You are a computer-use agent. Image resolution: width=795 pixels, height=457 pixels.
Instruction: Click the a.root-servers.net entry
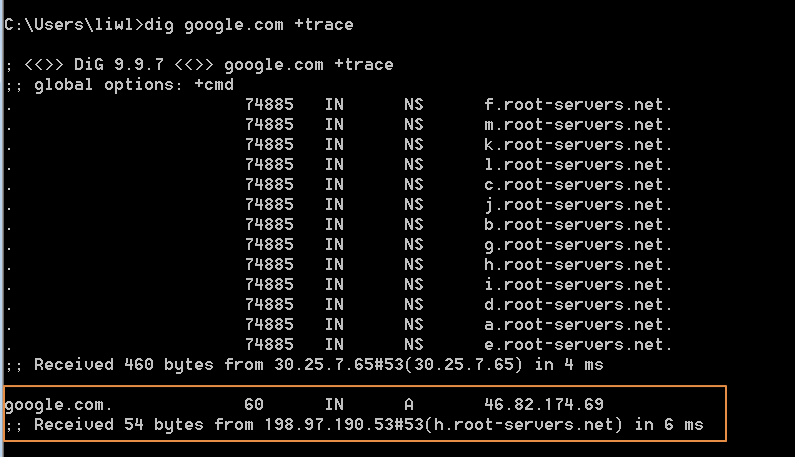[x=578, y=324]
